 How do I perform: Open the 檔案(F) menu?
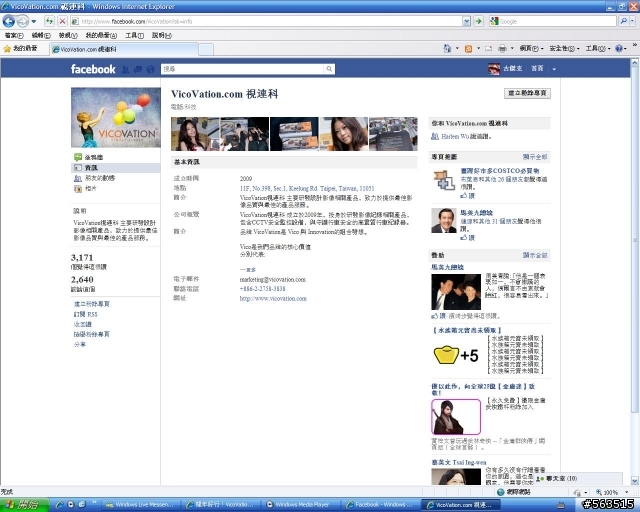[13, 36]
